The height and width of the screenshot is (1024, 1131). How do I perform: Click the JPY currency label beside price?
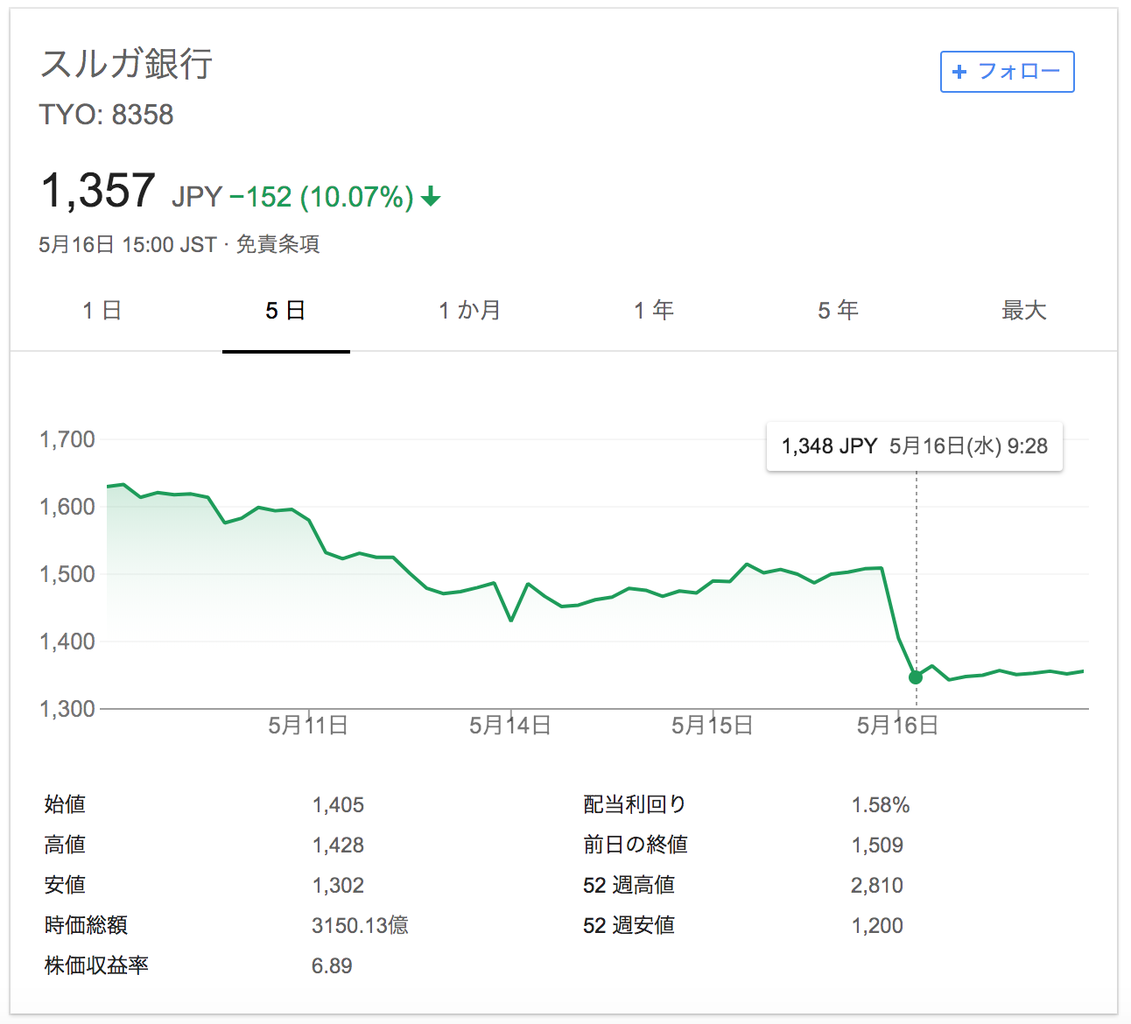point(197,196)
